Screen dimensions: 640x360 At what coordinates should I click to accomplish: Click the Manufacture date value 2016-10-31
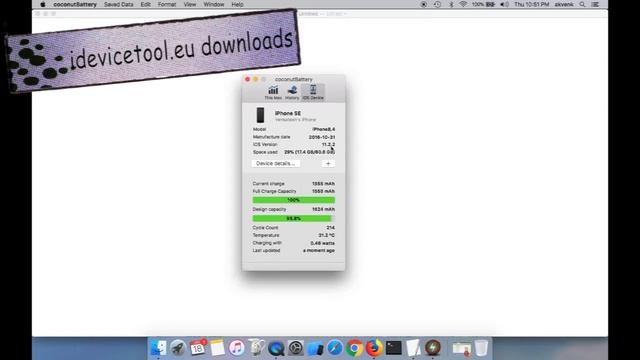pyautogui.click(x=322, y=137)
